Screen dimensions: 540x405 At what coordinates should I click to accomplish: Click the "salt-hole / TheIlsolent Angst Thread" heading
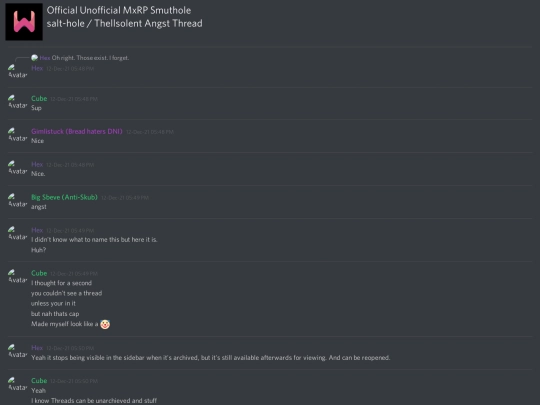tap(125, 23)
